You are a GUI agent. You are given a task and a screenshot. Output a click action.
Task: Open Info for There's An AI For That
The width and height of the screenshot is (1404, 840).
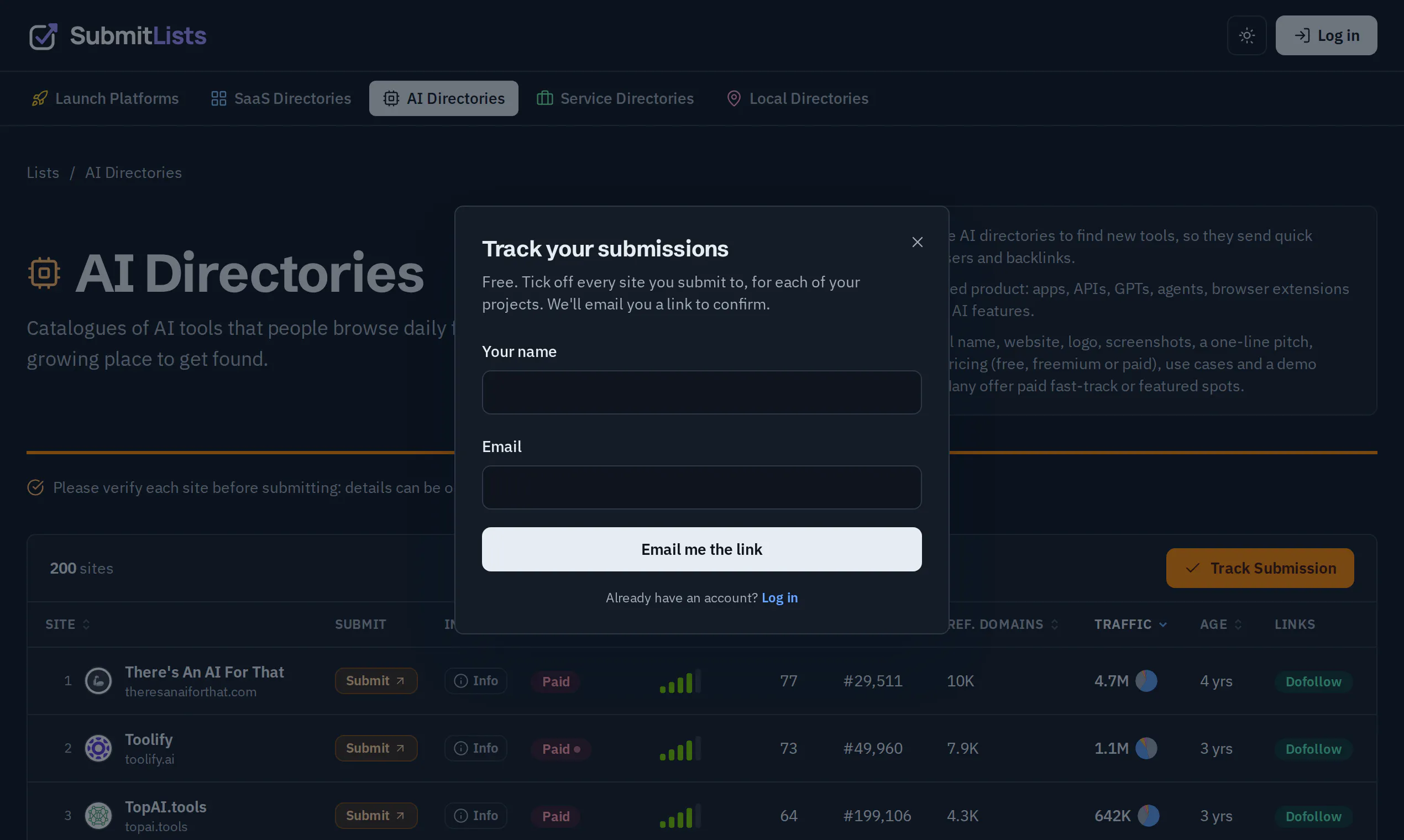475,681
